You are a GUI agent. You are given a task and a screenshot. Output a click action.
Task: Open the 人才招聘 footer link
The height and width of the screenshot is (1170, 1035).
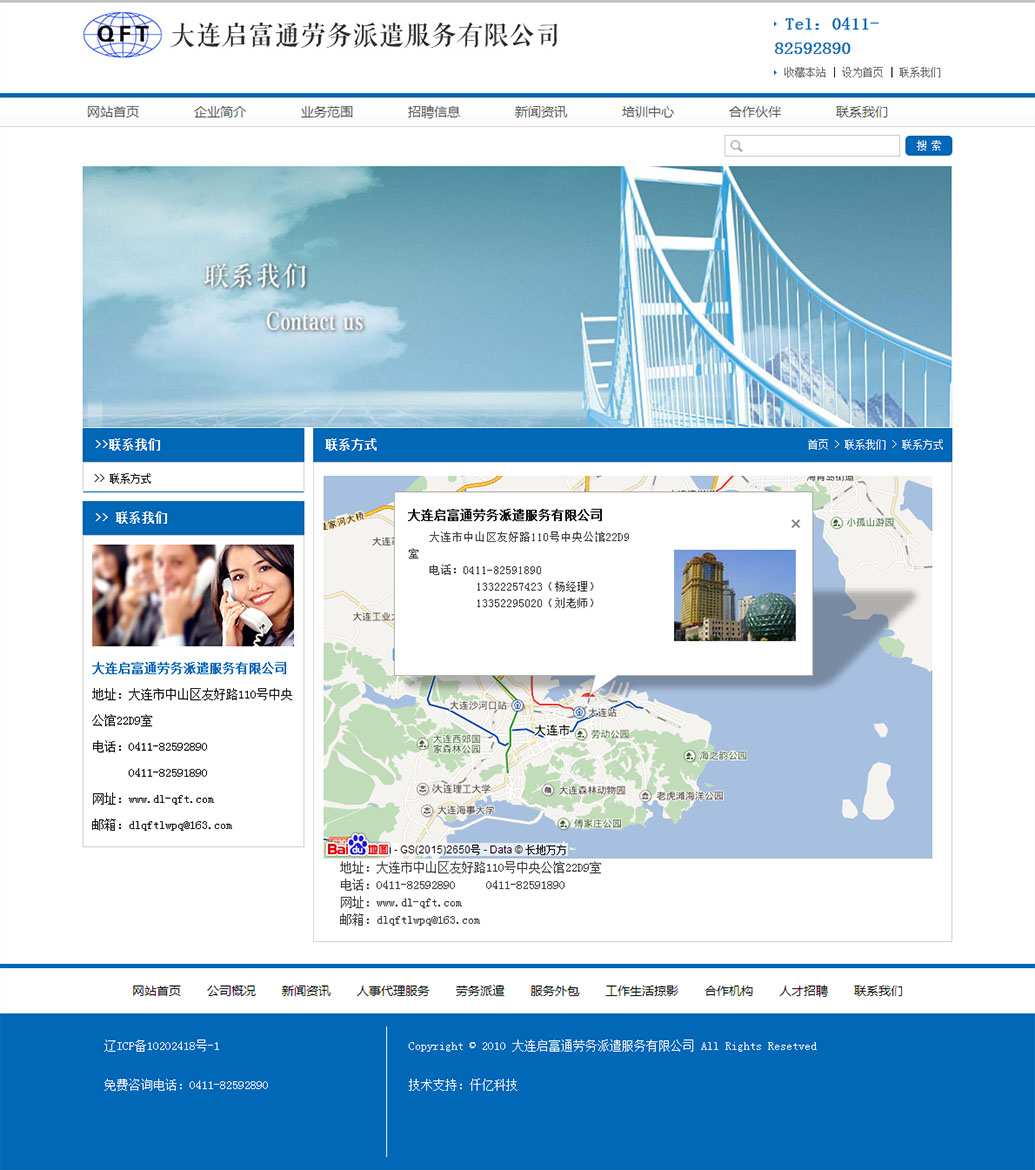pyautogui.click(x=803, y=991)
